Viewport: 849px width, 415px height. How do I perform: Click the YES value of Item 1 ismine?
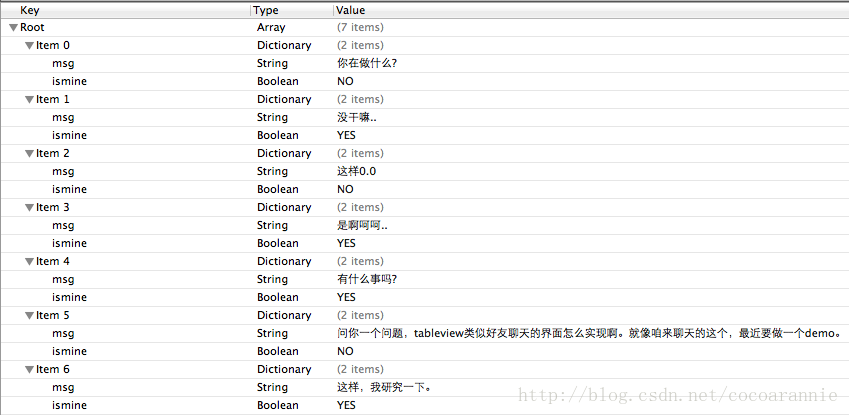tap(346, 135)
